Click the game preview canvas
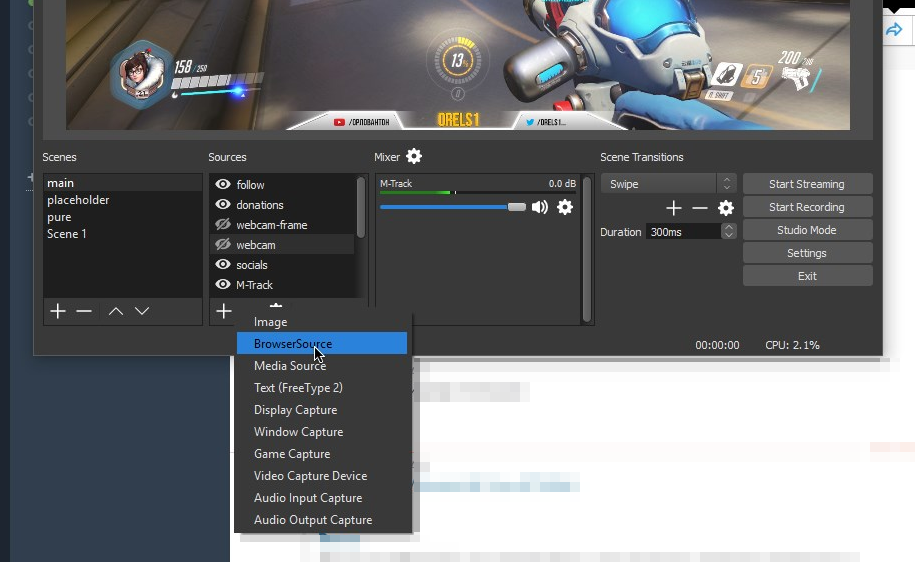 tap(458, 64)
